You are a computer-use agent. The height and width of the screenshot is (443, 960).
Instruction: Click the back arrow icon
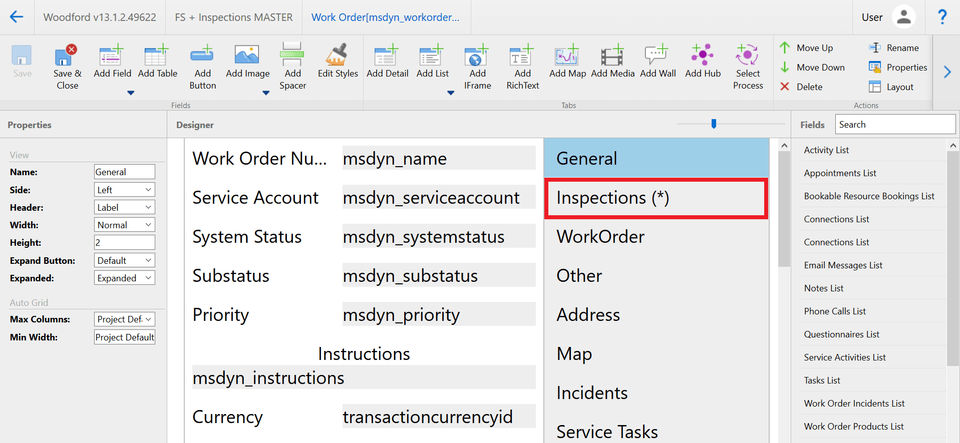[17, 17]
